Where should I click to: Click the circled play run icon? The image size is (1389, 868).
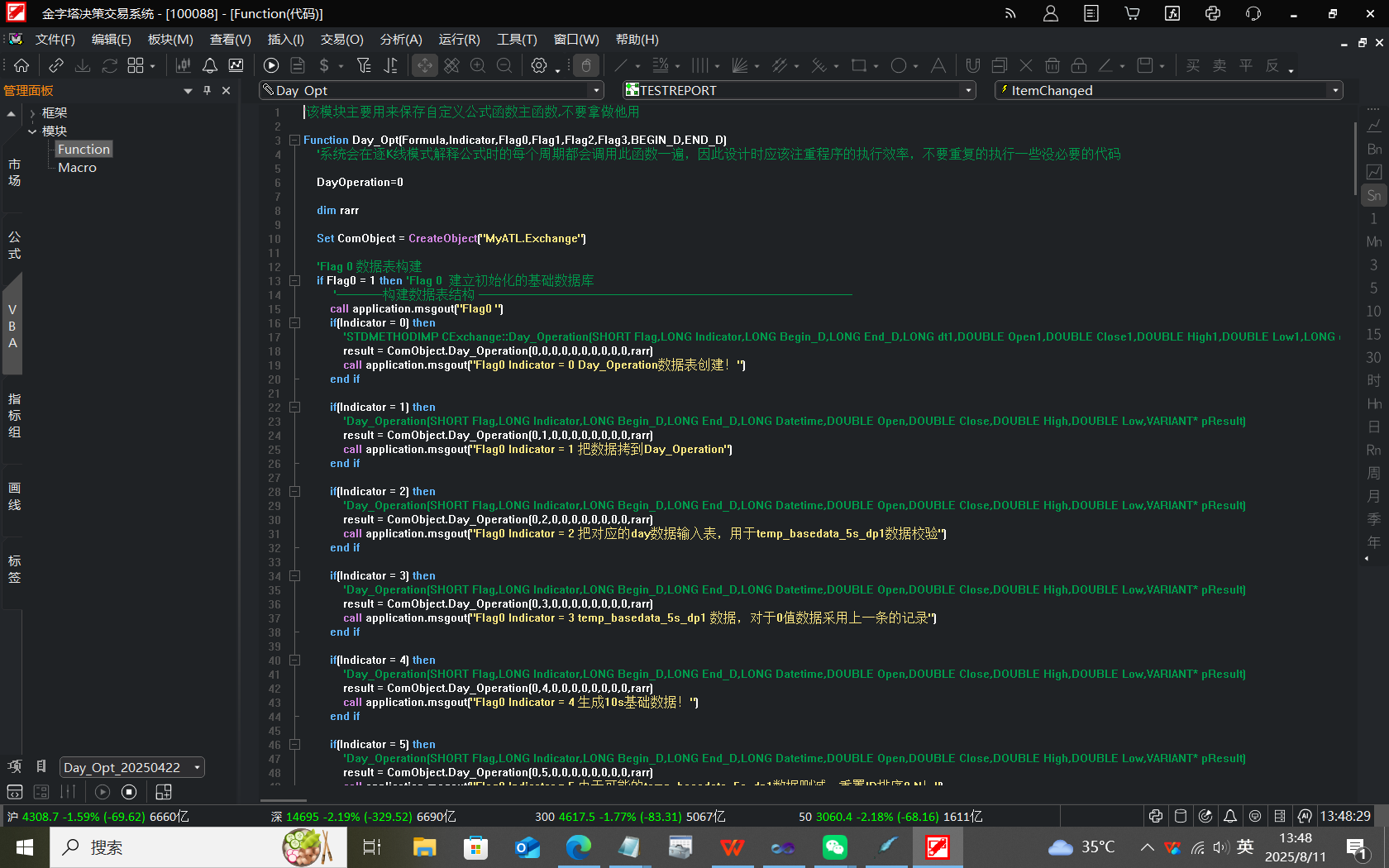(x=271, y=65)
